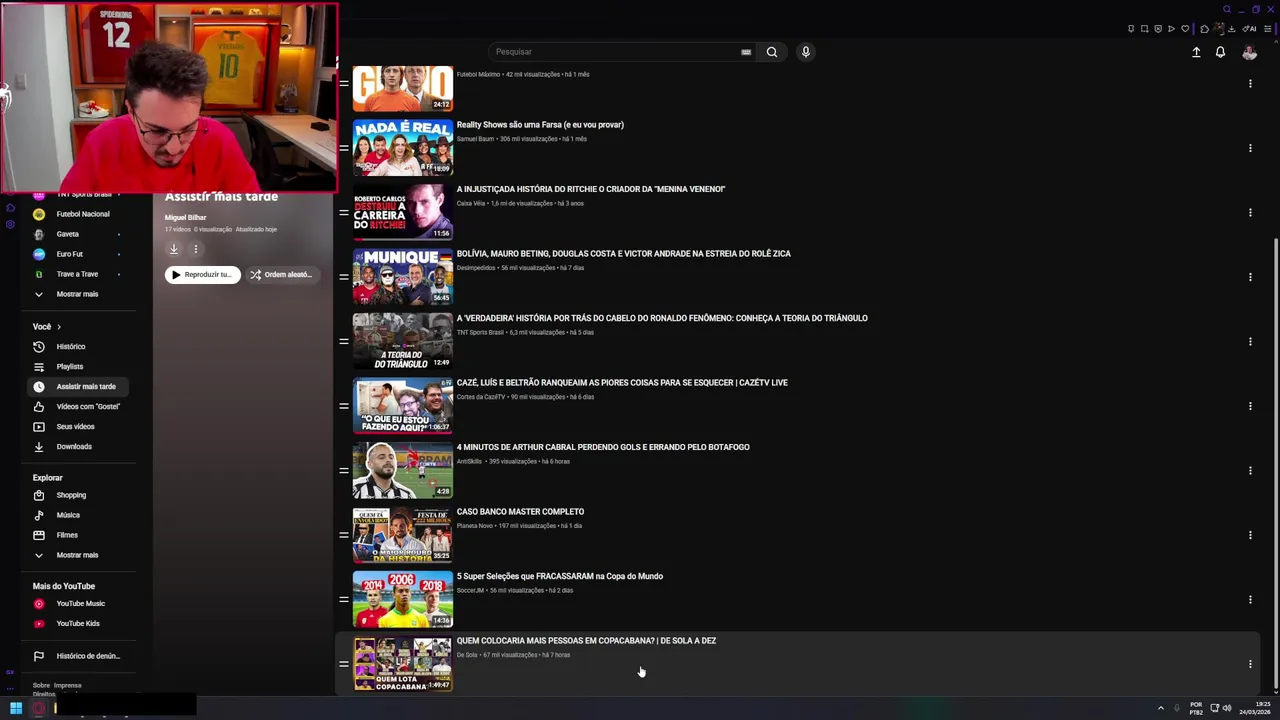
Task: Click the browser AI assistant icon
Action: coord(1249,29)
